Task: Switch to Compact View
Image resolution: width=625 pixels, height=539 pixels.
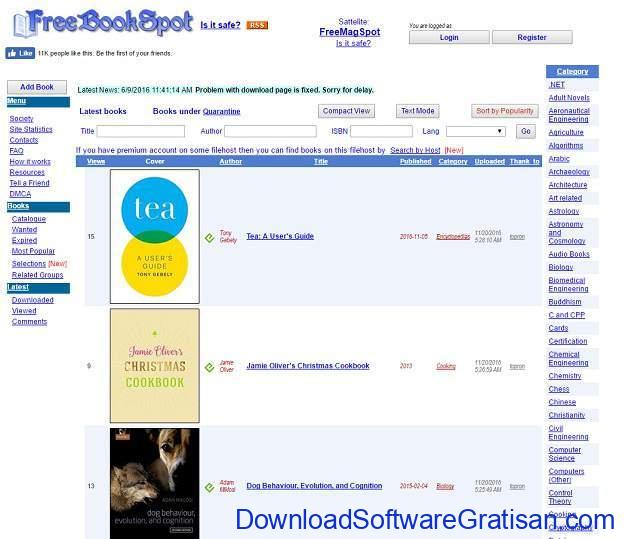Action: click(346, 111)
